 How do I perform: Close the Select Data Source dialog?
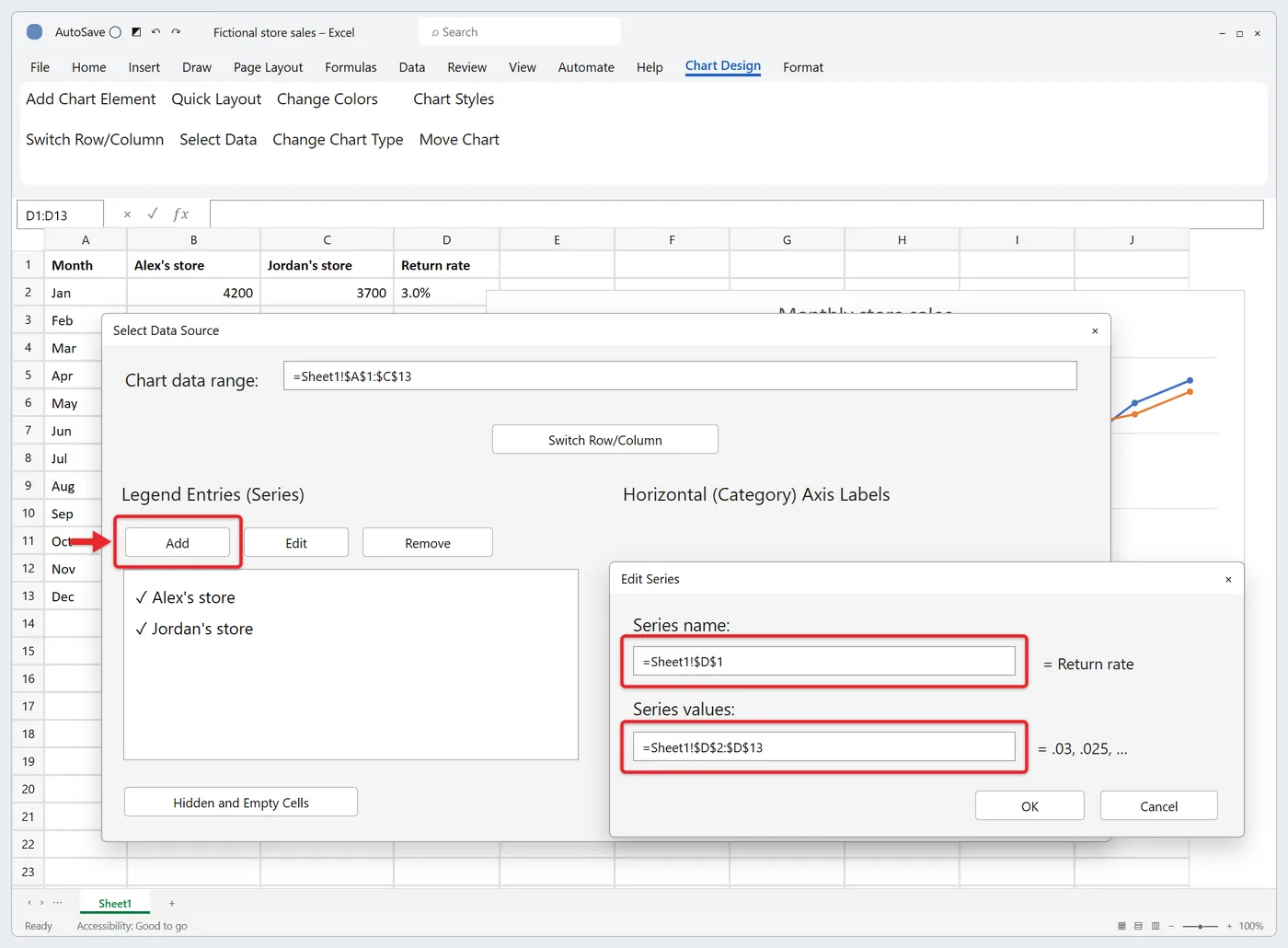click(1095, 330)
